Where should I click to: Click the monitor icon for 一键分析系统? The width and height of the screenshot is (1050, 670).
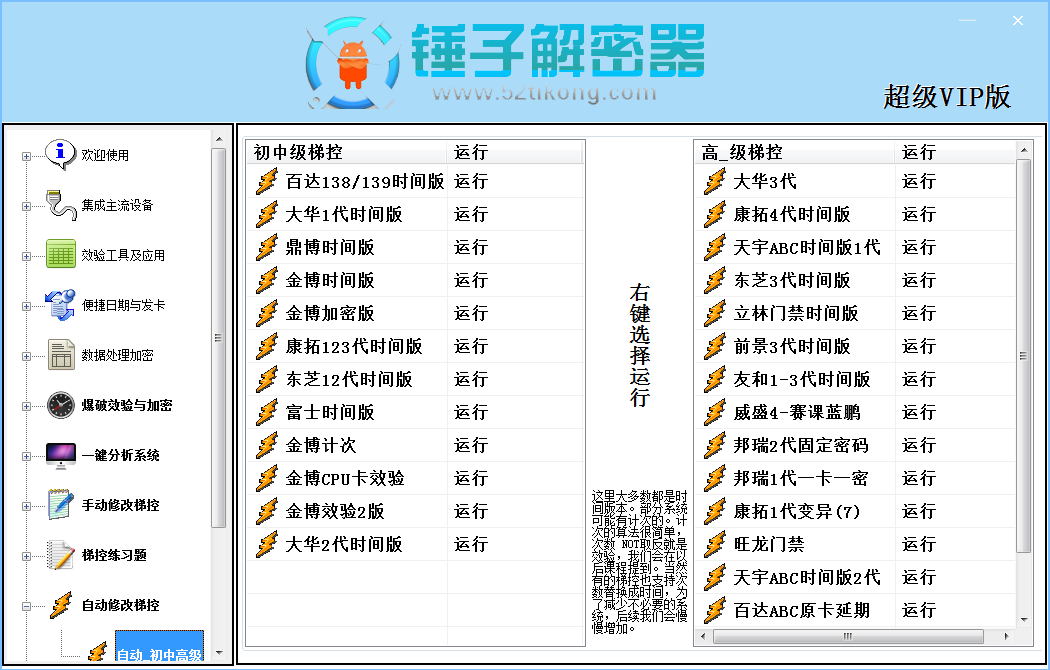tap(61, 455)
